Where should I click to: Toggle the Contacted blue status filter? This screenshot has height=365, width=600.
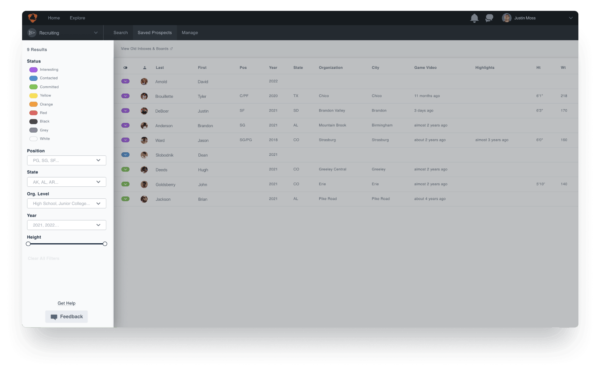tap(34, 78)
